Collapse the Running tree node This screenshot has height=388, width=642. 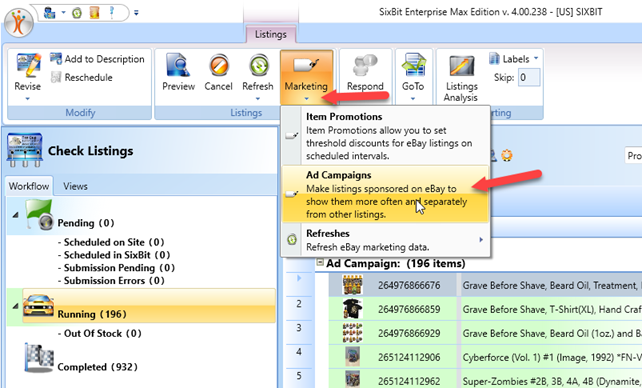(x=15, y=306)
